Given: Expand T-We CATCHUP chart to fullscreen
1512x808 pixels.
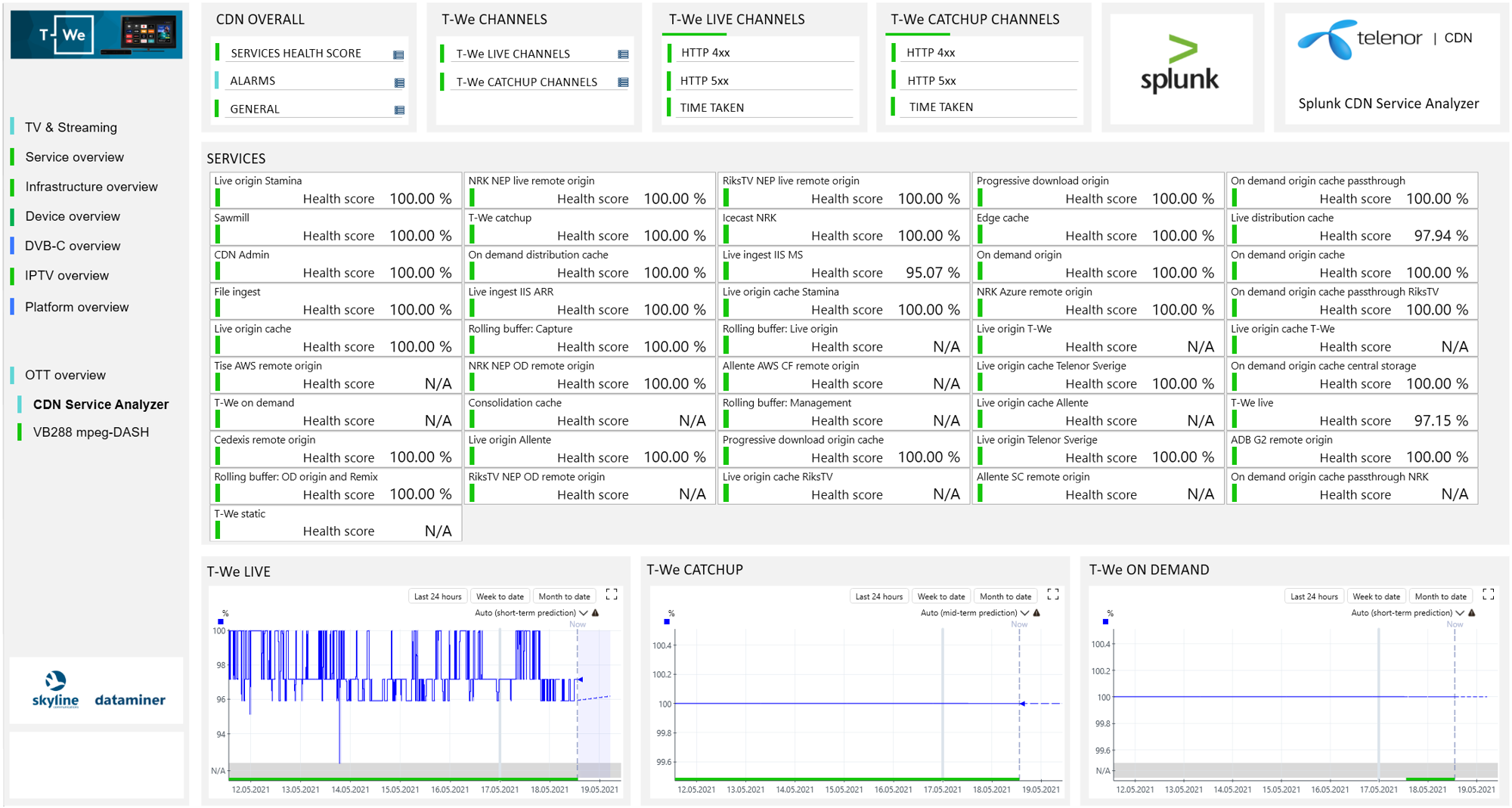Looking at the screenshot, I should 1052,595.
